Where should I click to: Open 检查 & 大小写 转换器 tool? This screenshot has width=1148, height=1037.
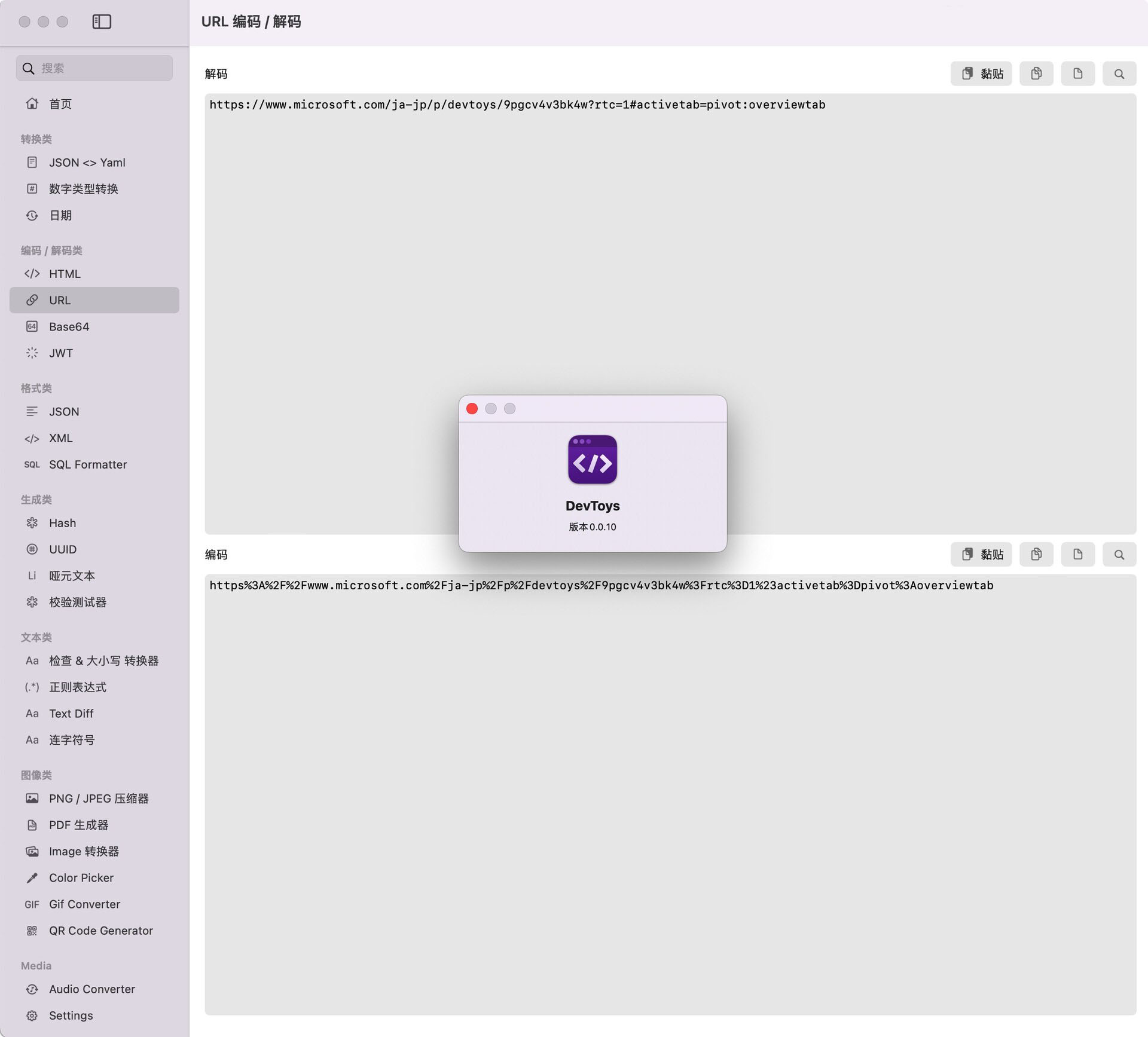[x=94, y=660]
